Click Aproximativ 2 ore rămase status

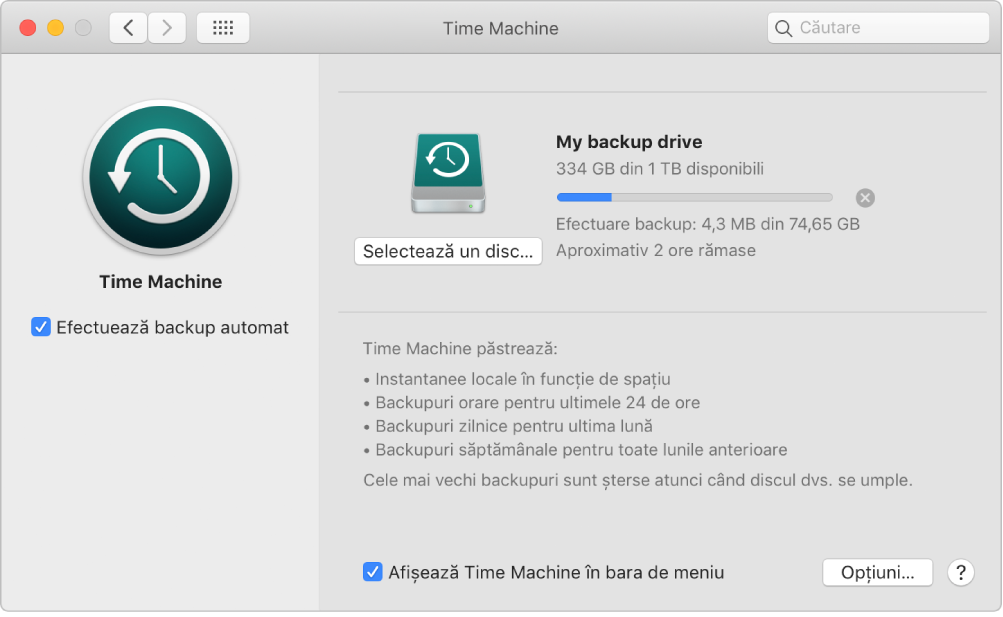tap(656, 251)
